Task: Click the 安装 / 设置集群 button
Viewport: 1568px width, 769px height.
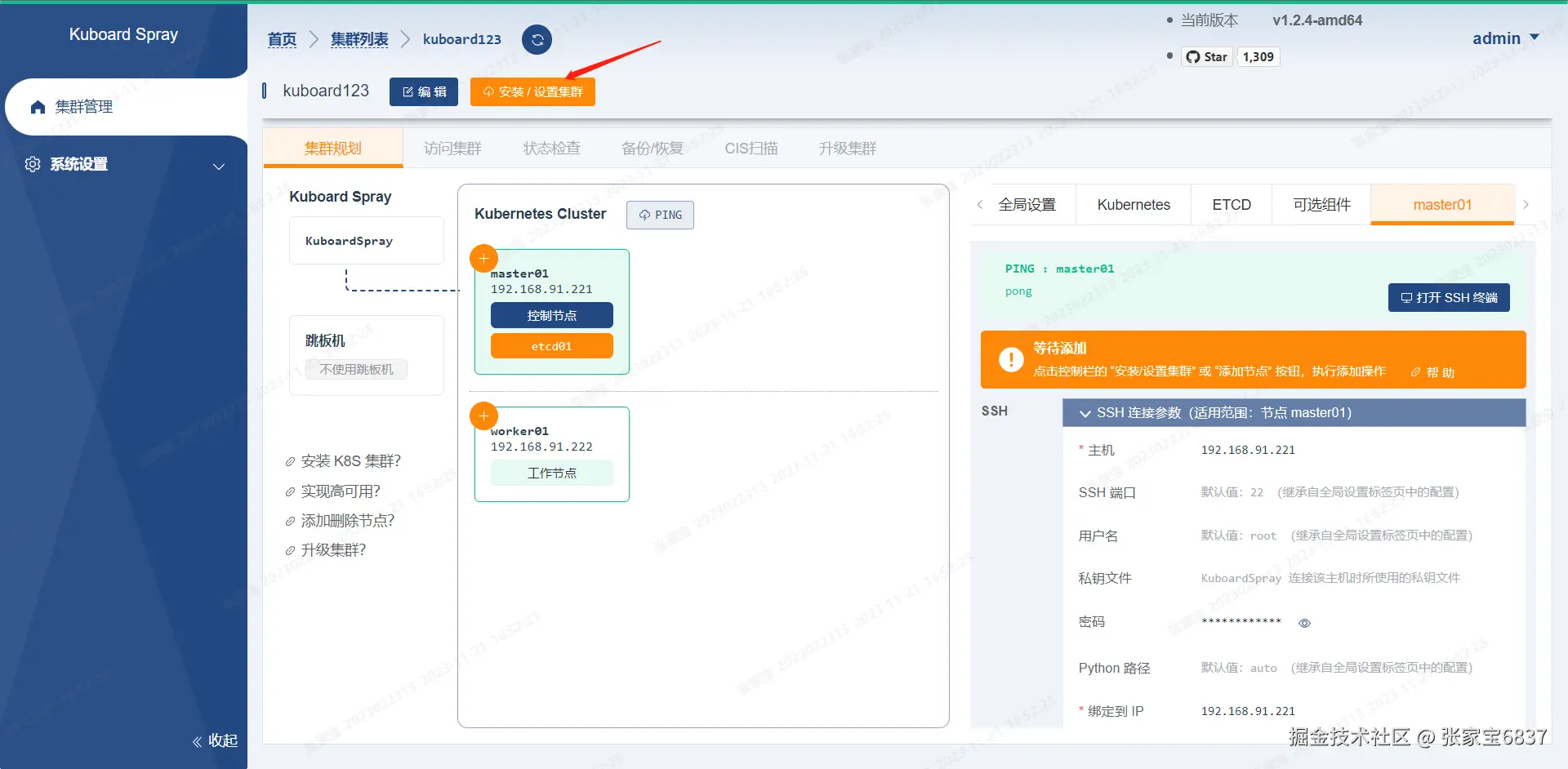Action: point(532,91)
